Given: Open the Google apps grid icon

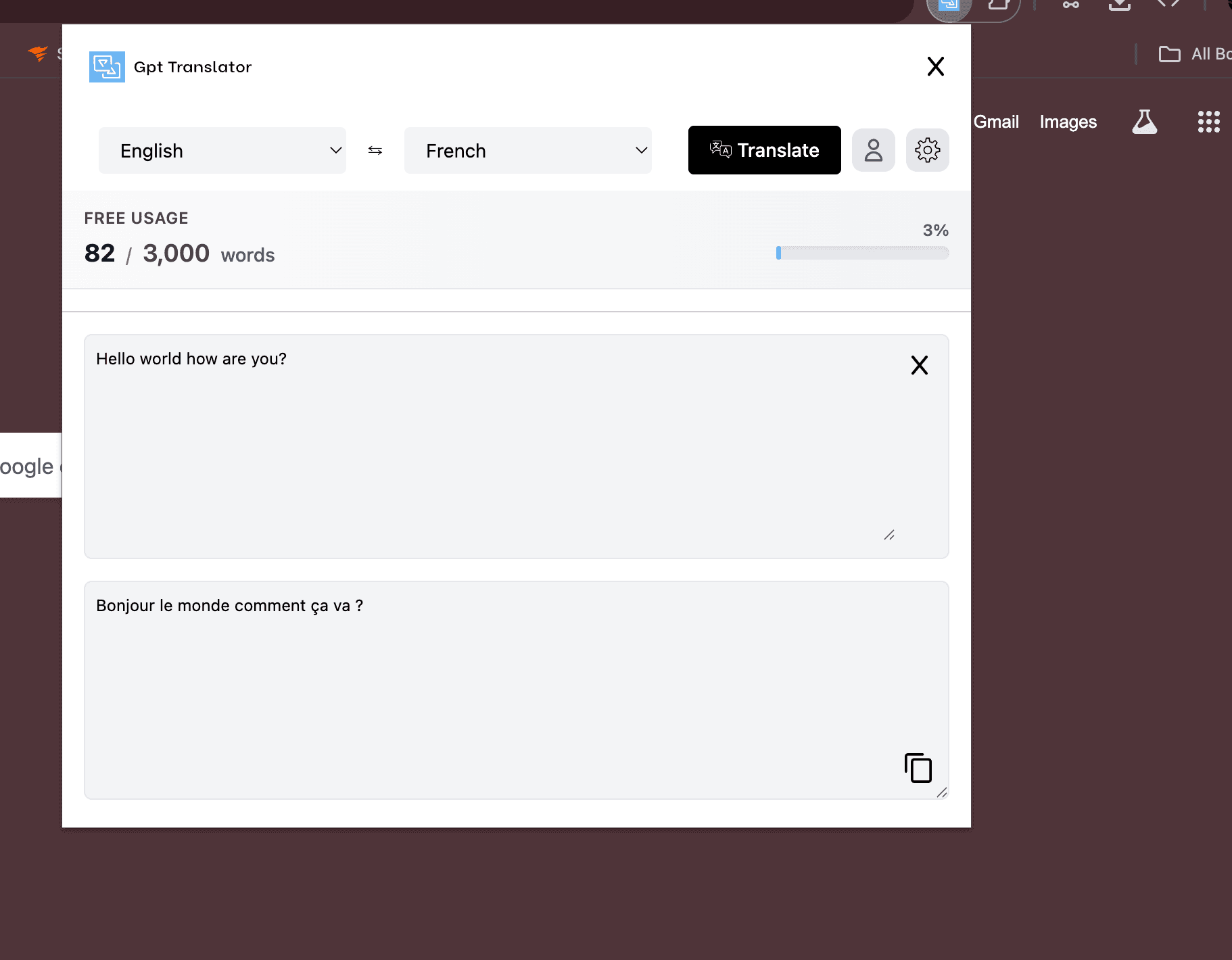Looking at the screenshot, I should 1208,122.
